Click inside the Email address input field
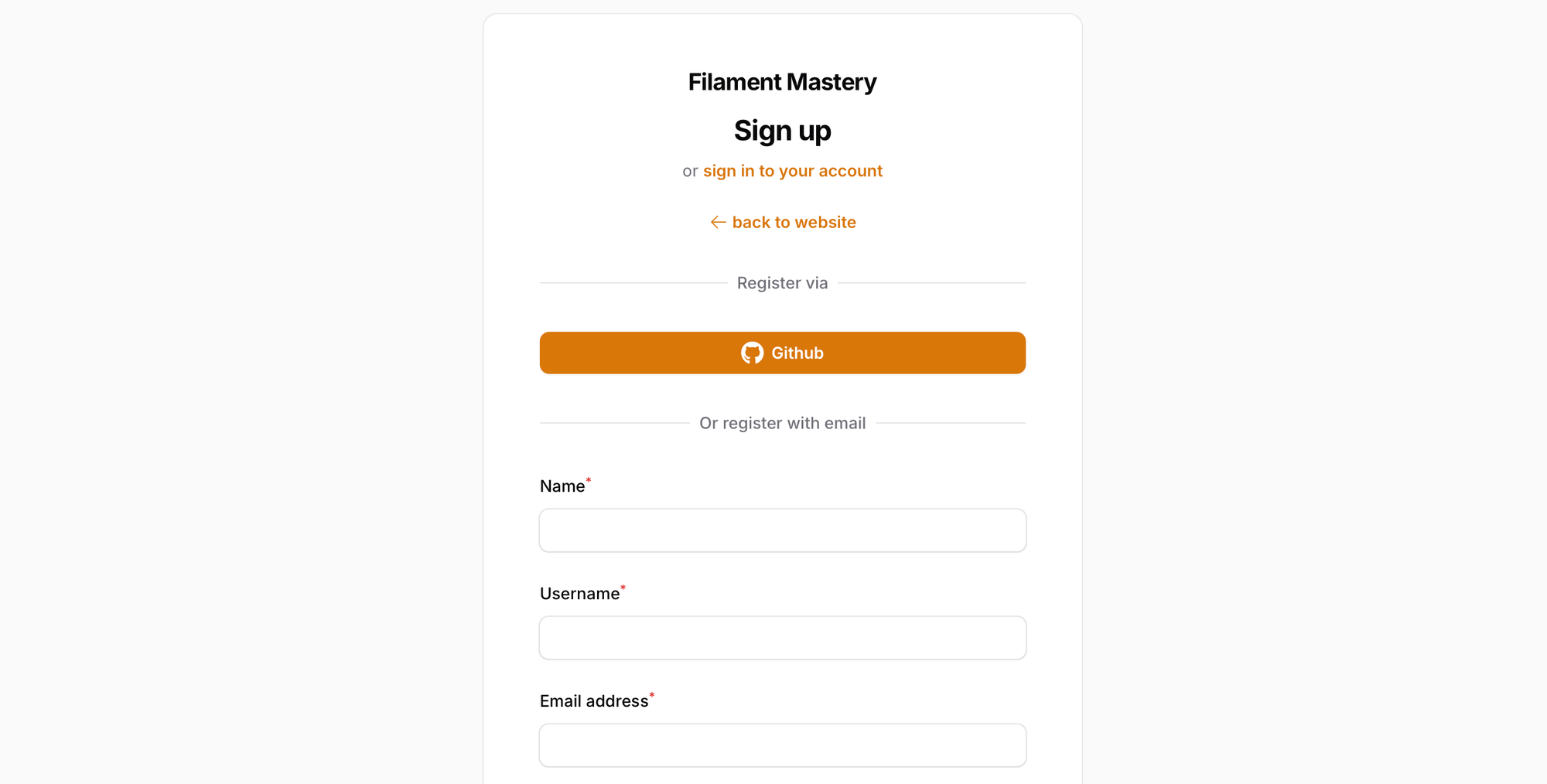The height and width of the screenshot is (784, 1547). point(782,745)
